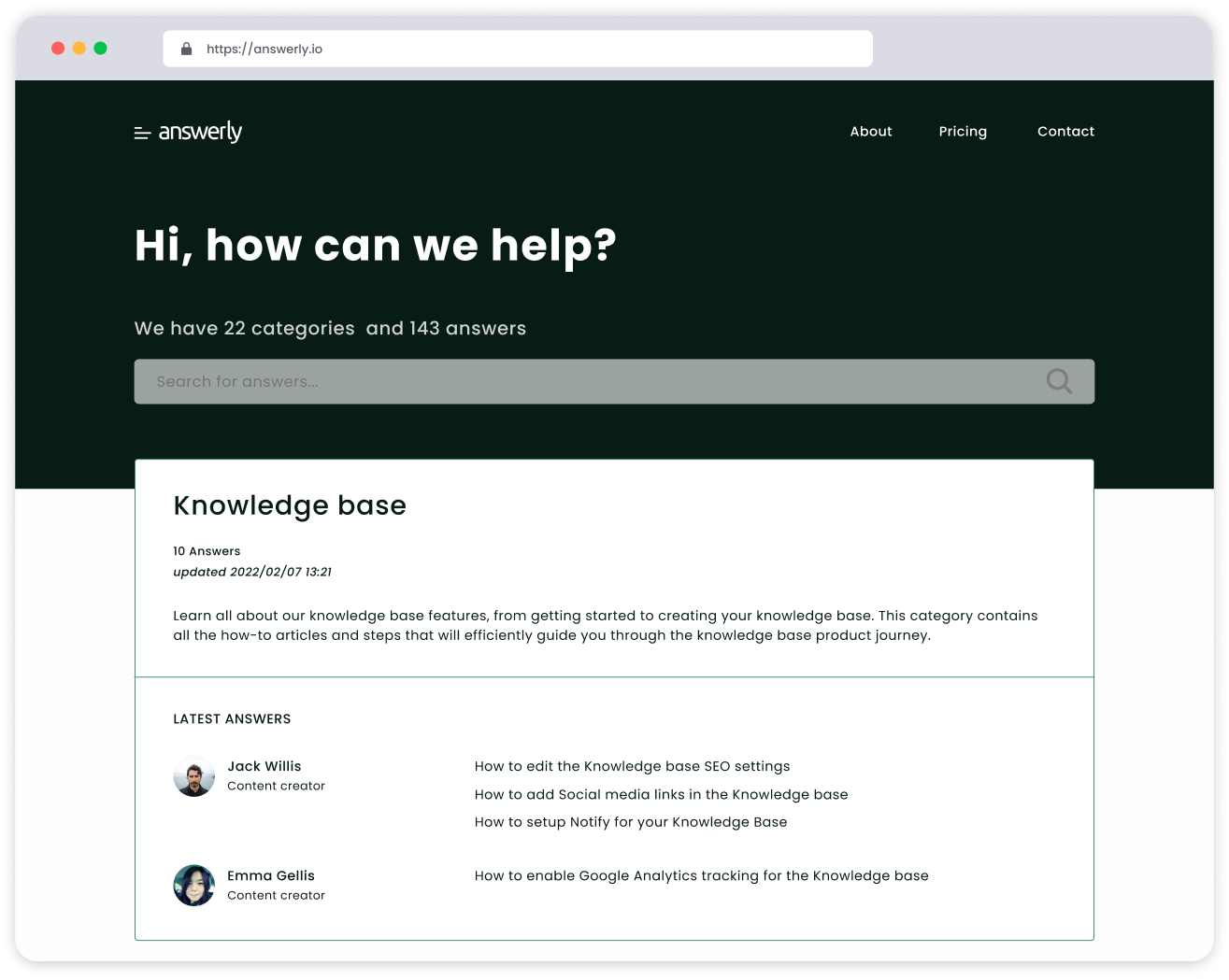Open the About page
This screenshot has width=1229, height=980.
[871, 132]
